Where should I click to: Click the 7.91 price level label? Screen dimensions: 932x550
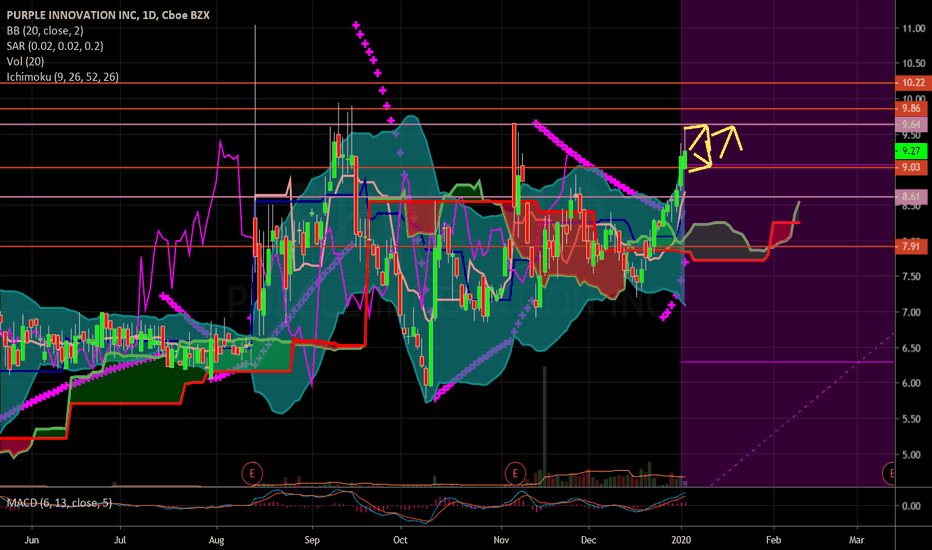[x=911, y=246]
